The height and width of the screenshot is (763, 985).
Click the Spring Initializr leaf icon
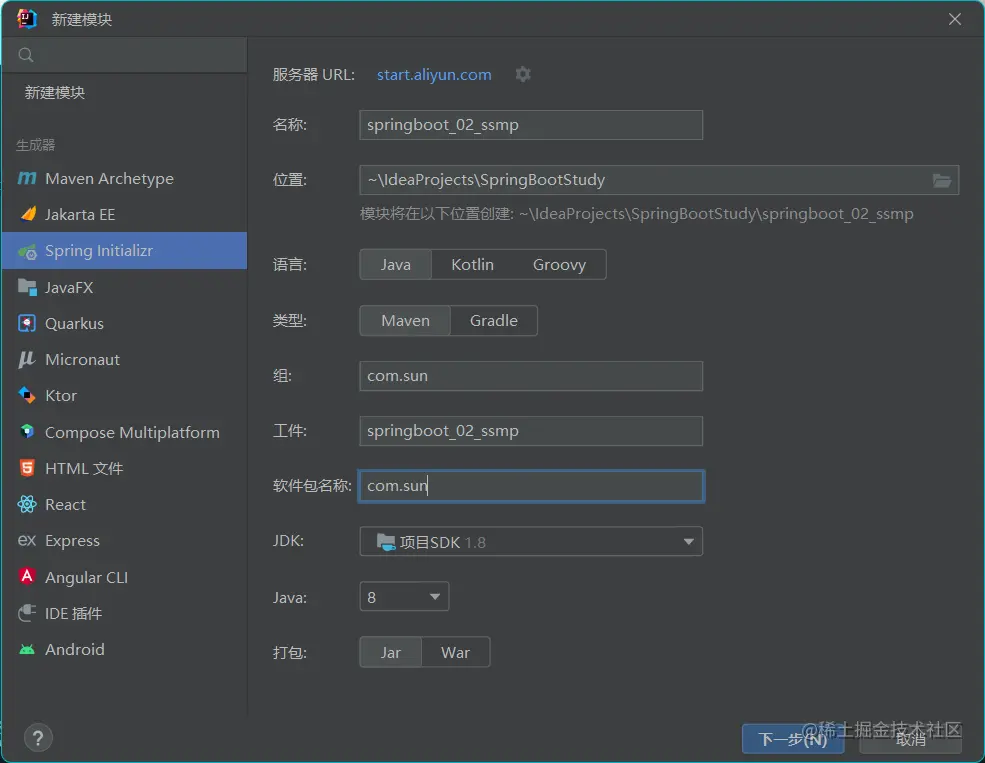[x=27, y=251]
